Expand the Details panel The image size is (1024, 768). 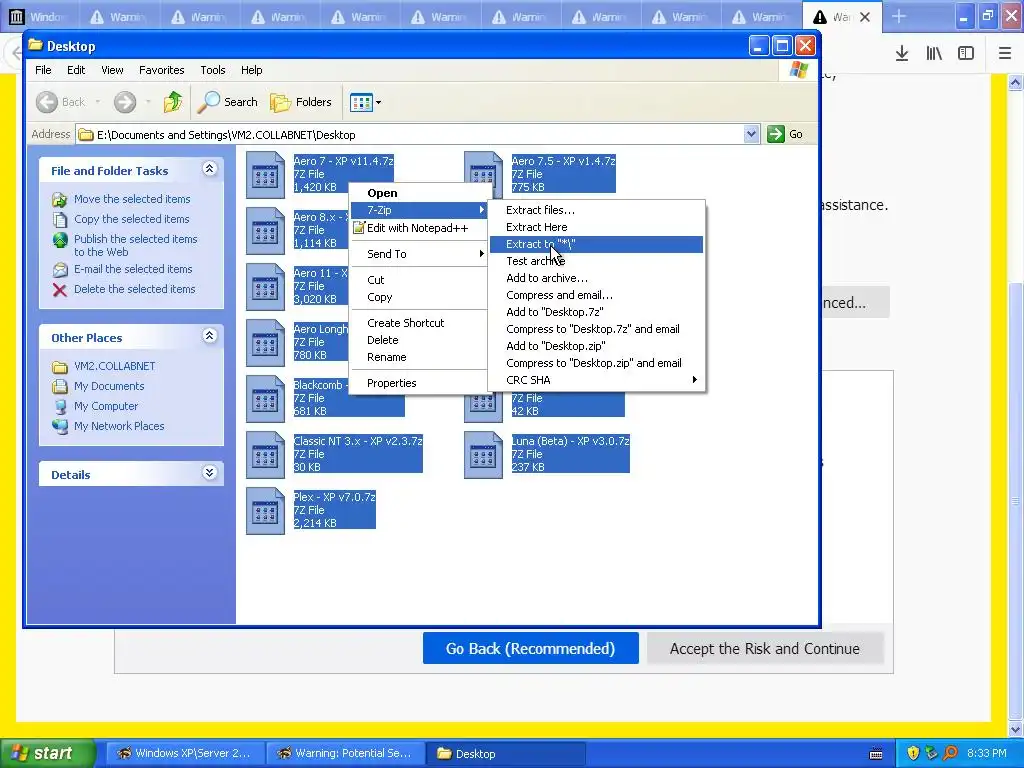209,473
